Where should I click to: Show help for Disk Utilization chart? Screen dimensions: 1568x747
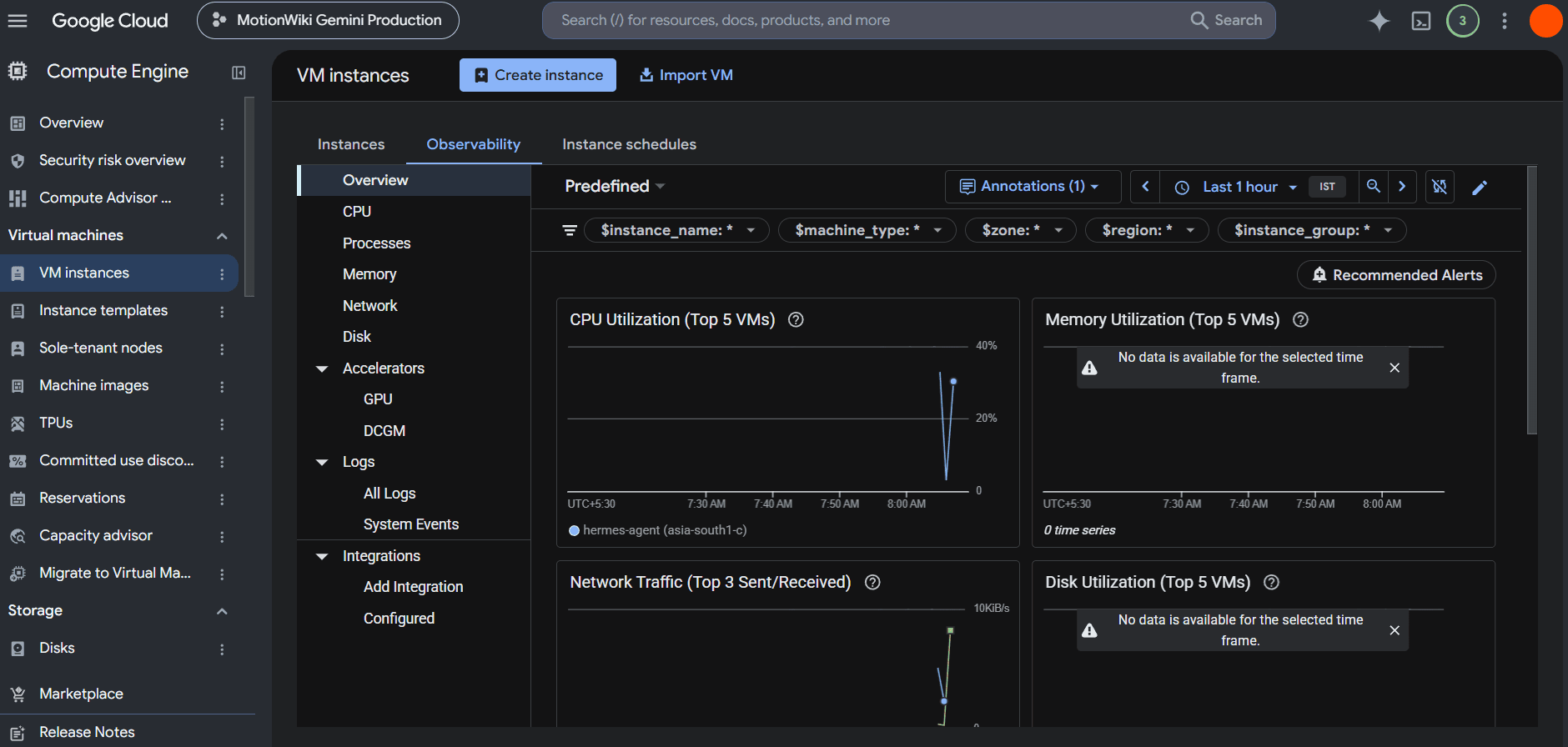click(1271, 582)
